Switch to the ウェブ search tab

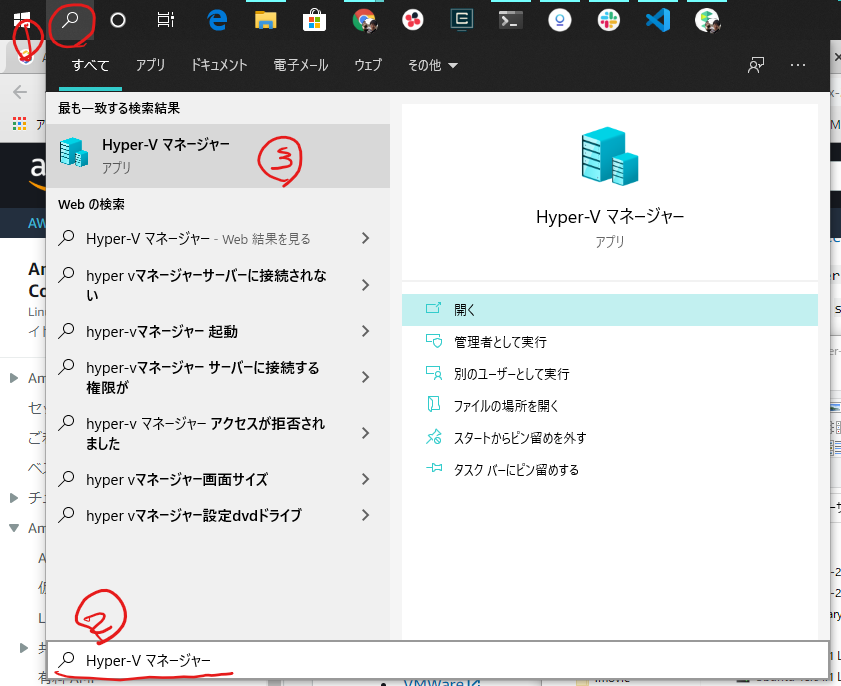point(368,65)
